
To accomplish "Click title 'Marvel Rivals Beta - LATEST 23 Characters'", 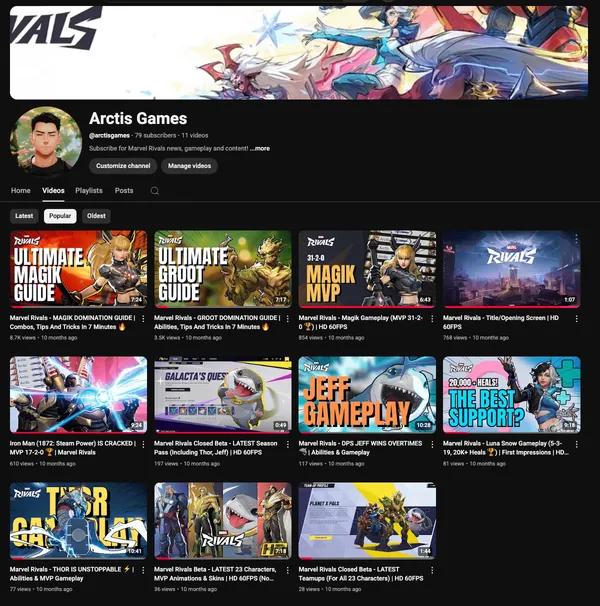I will tap(215, 574).
